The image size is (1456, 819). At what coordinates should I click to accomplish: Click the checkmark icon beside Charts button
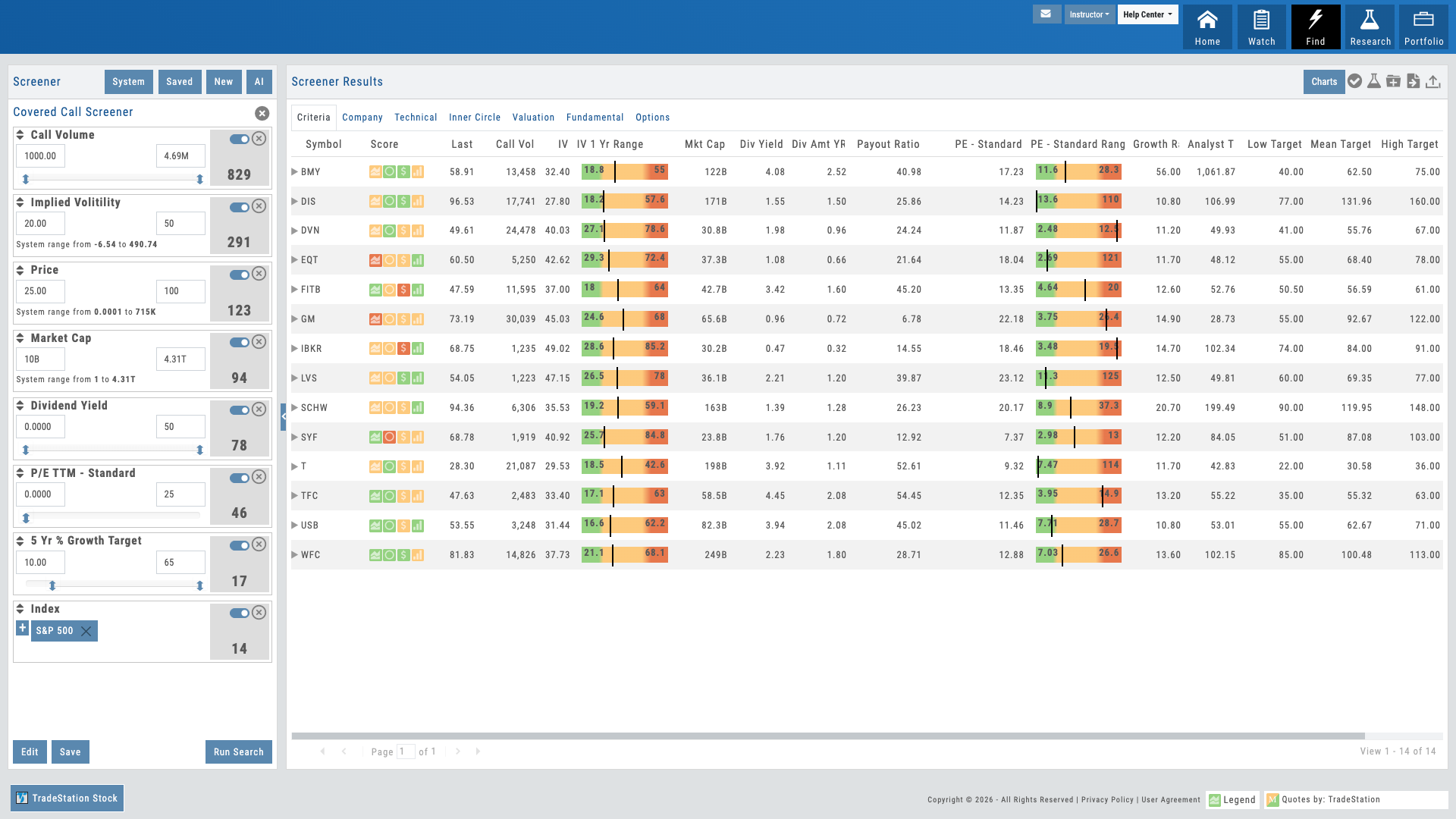coord(1355,81)
